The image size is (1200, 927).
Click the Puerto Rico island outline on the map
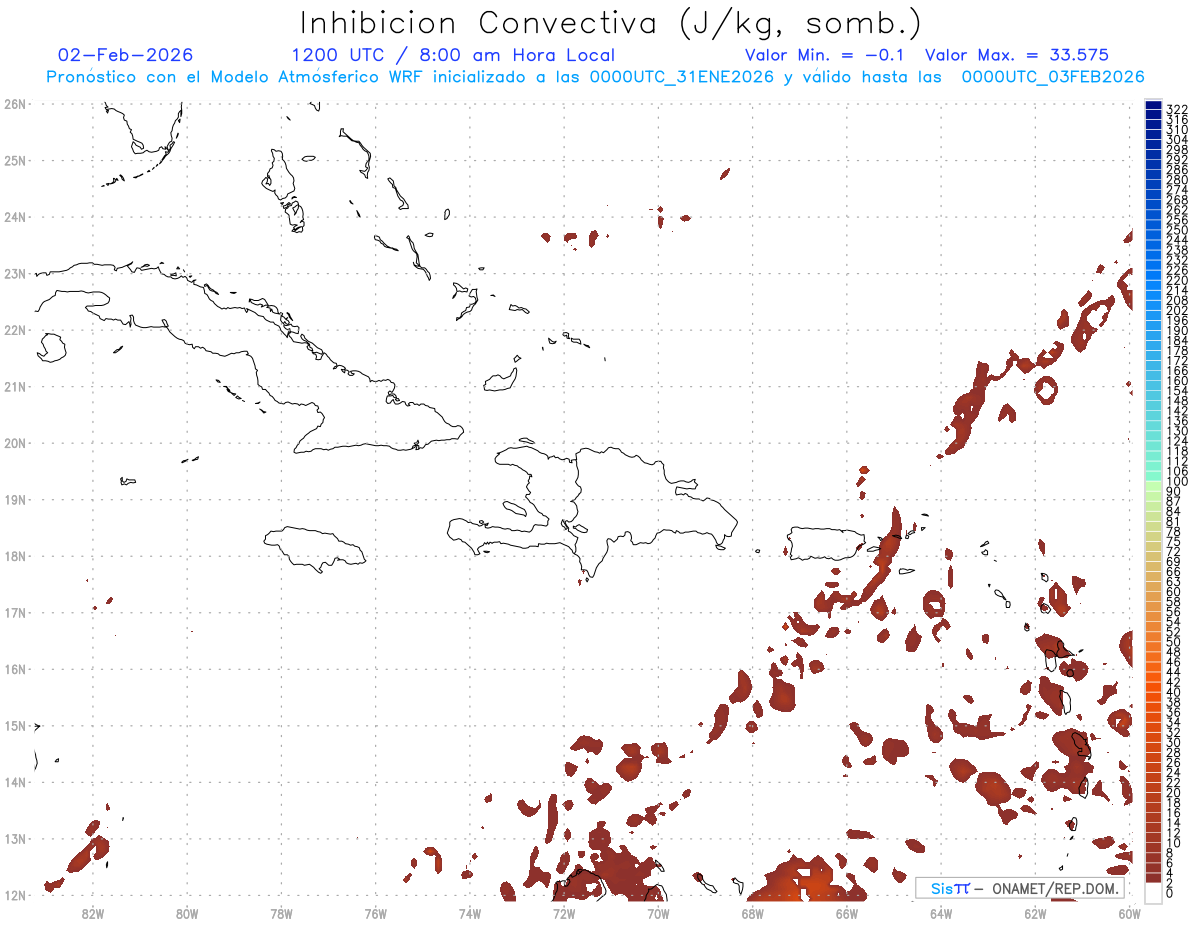point(826,543)
